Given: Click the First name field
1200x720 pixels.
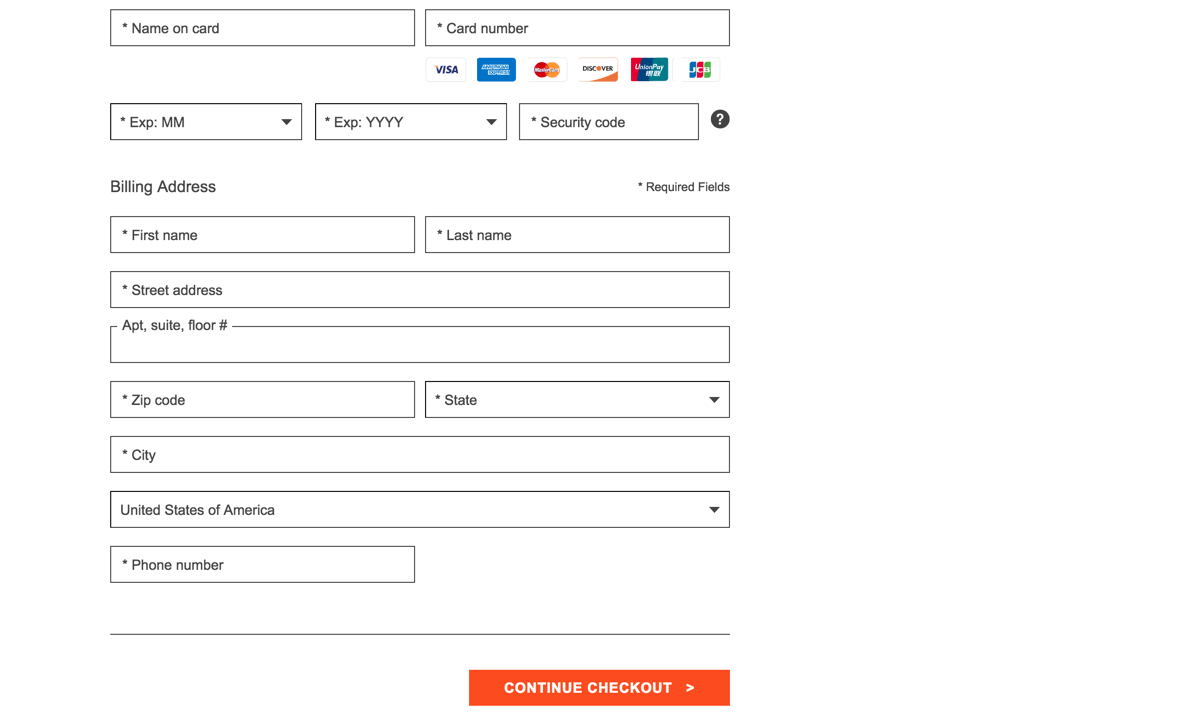Looking at the screenshot, I should [262, 235].
